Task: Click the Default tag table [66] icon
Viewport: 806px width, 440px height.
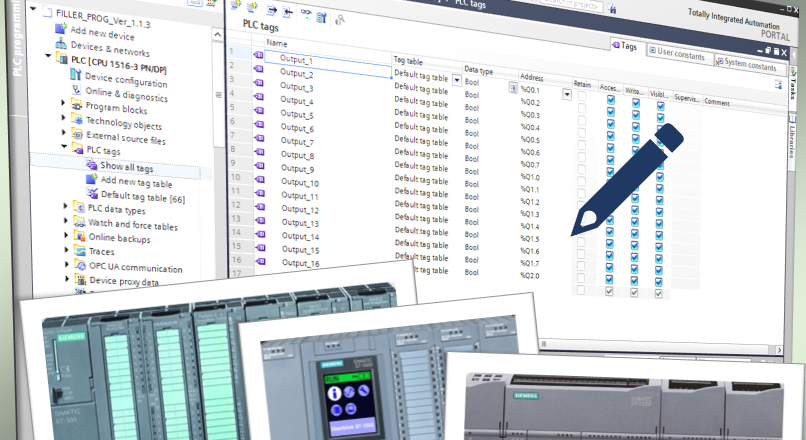Action: pyautogui.click(x=90, y=194)
